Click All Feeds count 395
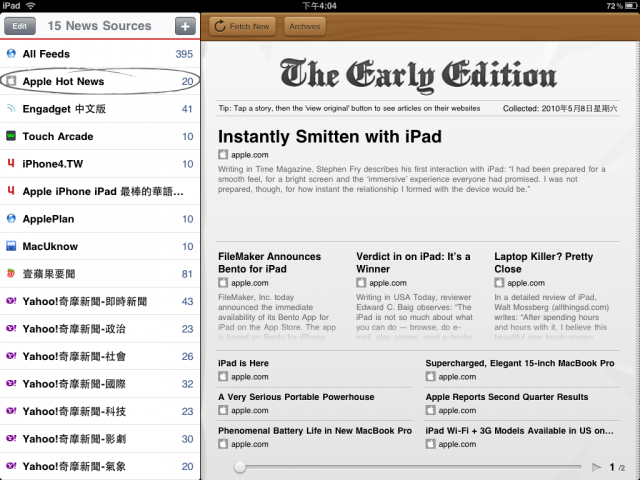640x480 pixels. (x=184, y=54)
